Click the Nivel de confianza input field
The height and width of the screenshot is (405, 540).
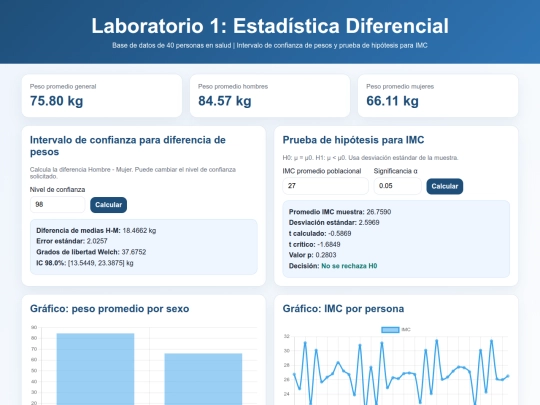click(x=58, y=205)
